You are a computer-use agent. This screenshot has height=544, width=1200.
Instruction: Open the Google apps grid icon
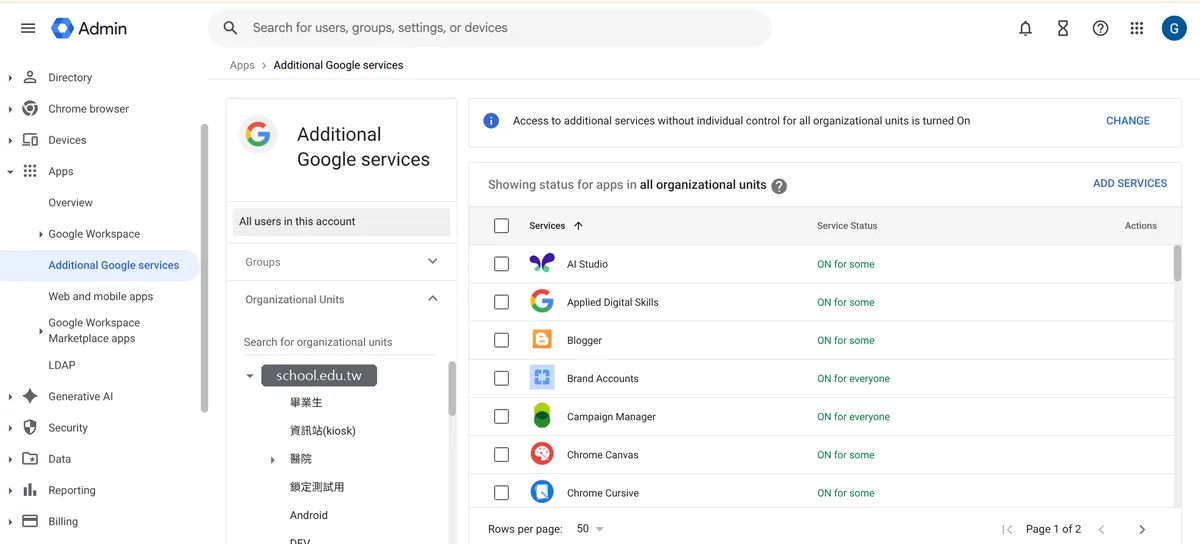click(1137, 28)
